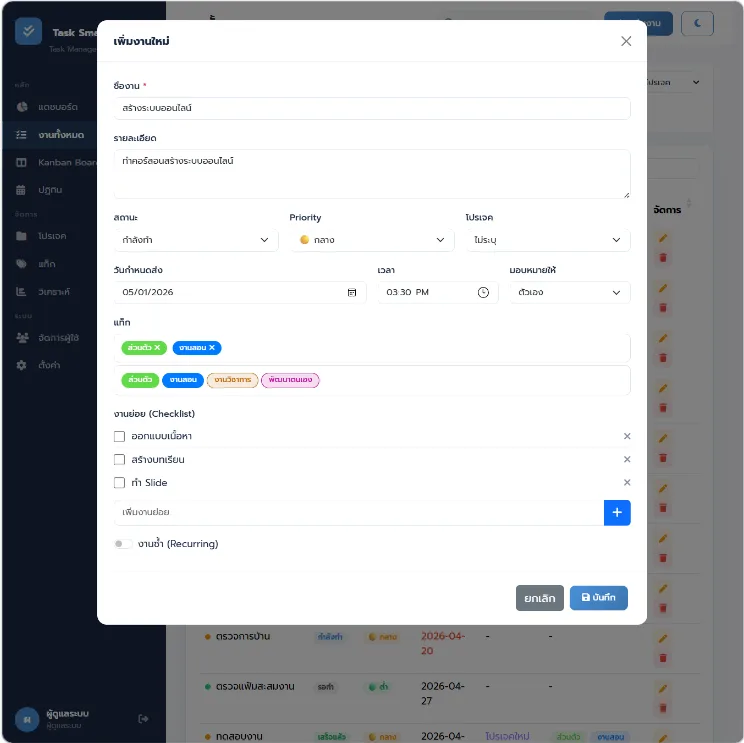Remove the selected ส่วนตัว tag via X
The width and height of the screenshot is (744, 743).
[157, 348]
